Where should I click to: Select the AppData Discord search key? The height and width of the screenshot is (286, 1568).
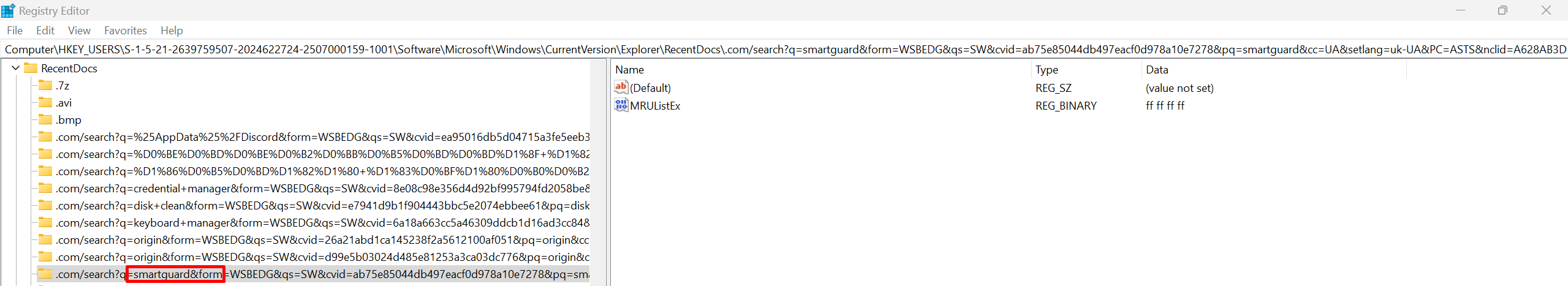pyautogui.click(x=322, y=137)
